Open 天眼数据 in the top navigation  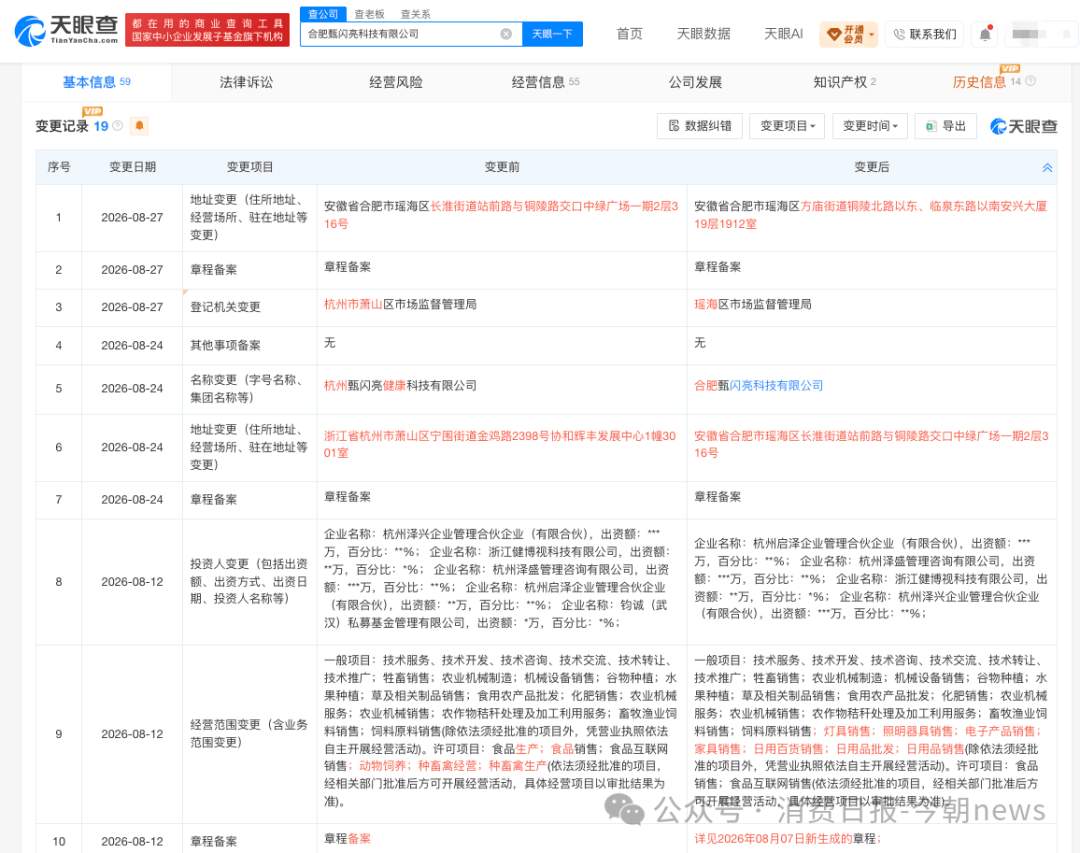(x=703, y=34)
